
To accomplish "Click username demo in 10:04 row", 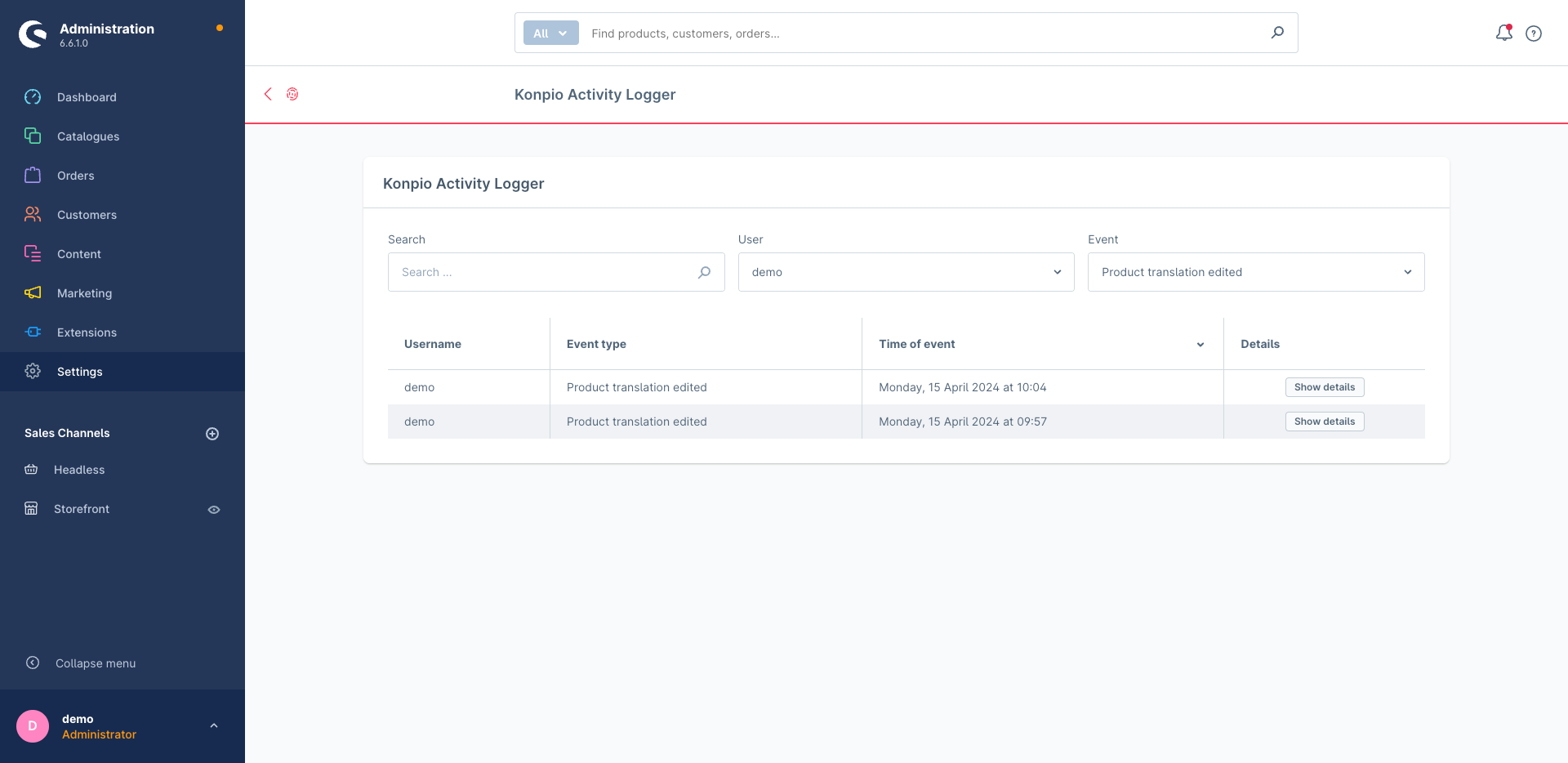I will [419, 387].
